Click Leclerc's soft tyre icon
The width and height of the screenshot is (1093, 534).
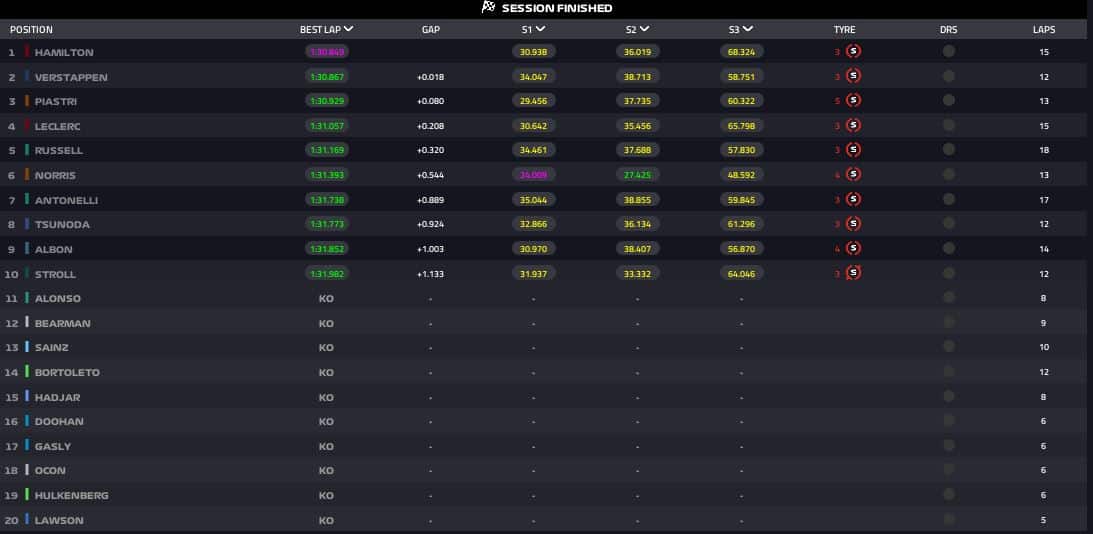pos(853,125)
